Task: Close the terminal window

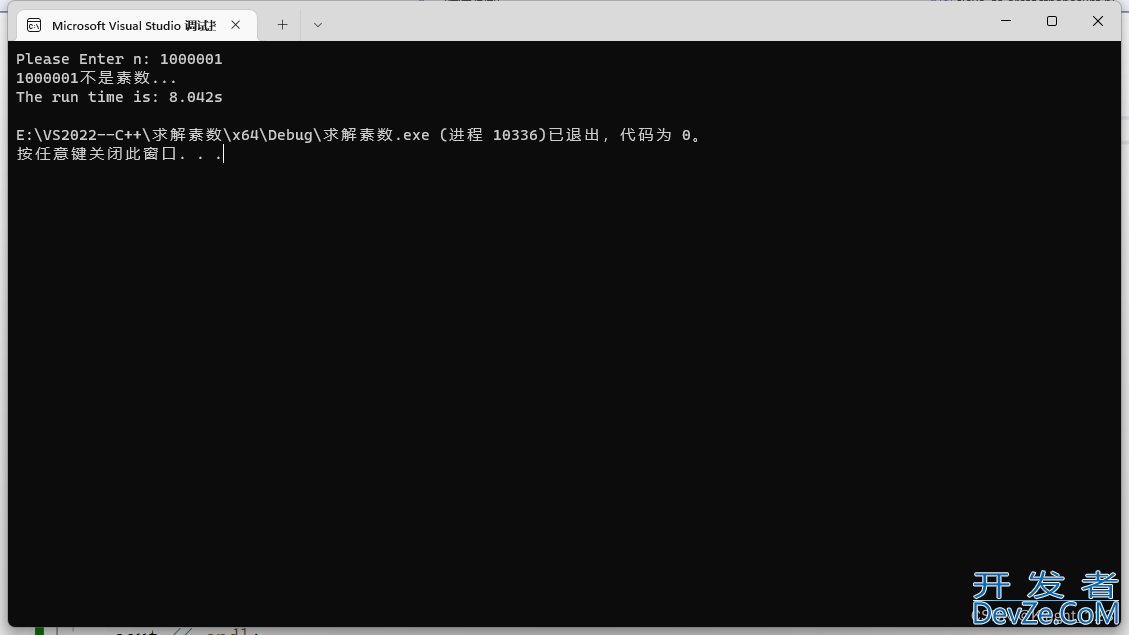Action: (x=1097, y=21)
